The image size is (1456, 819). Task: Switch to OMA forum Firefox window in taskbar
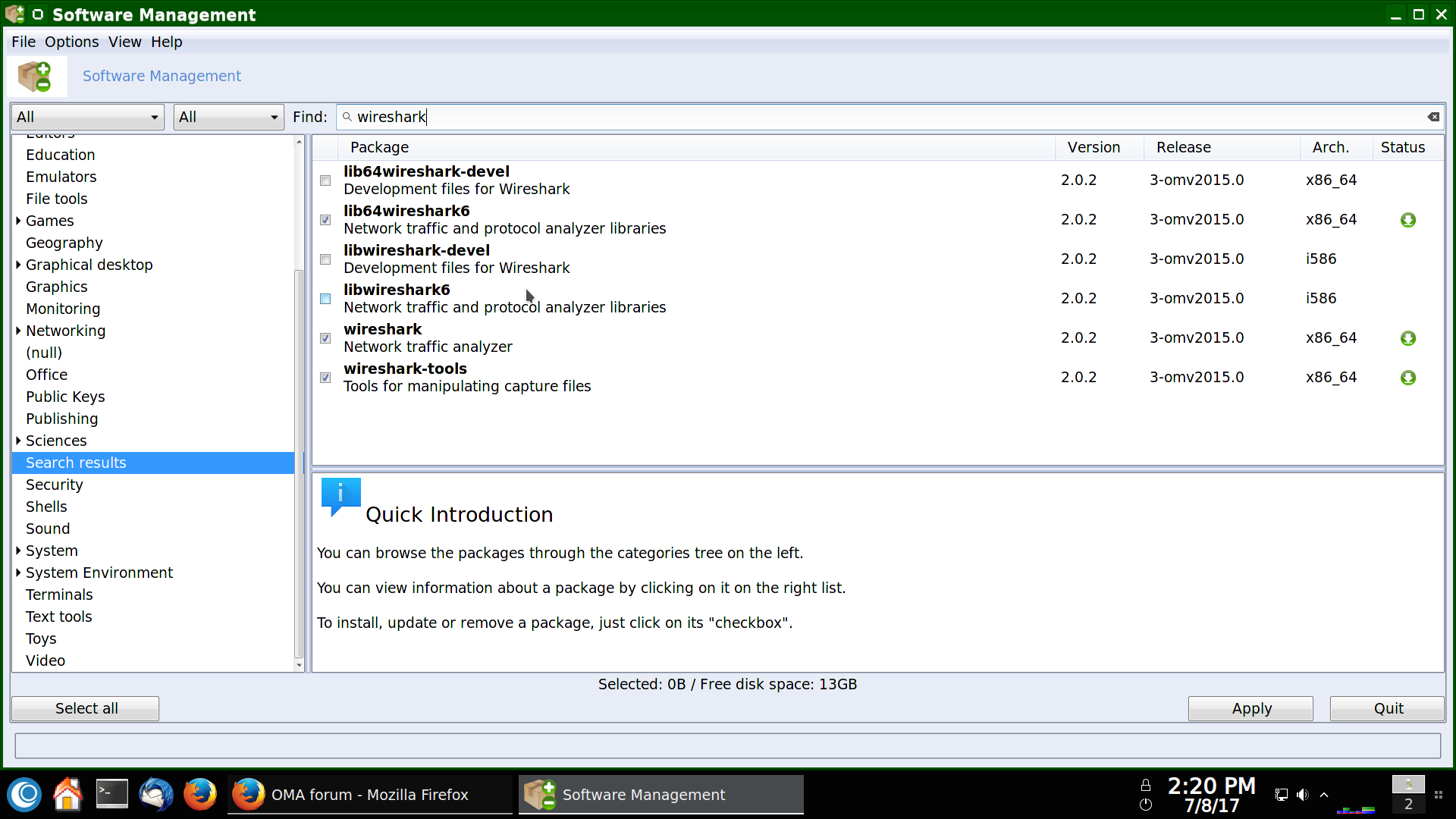[370, 795]
